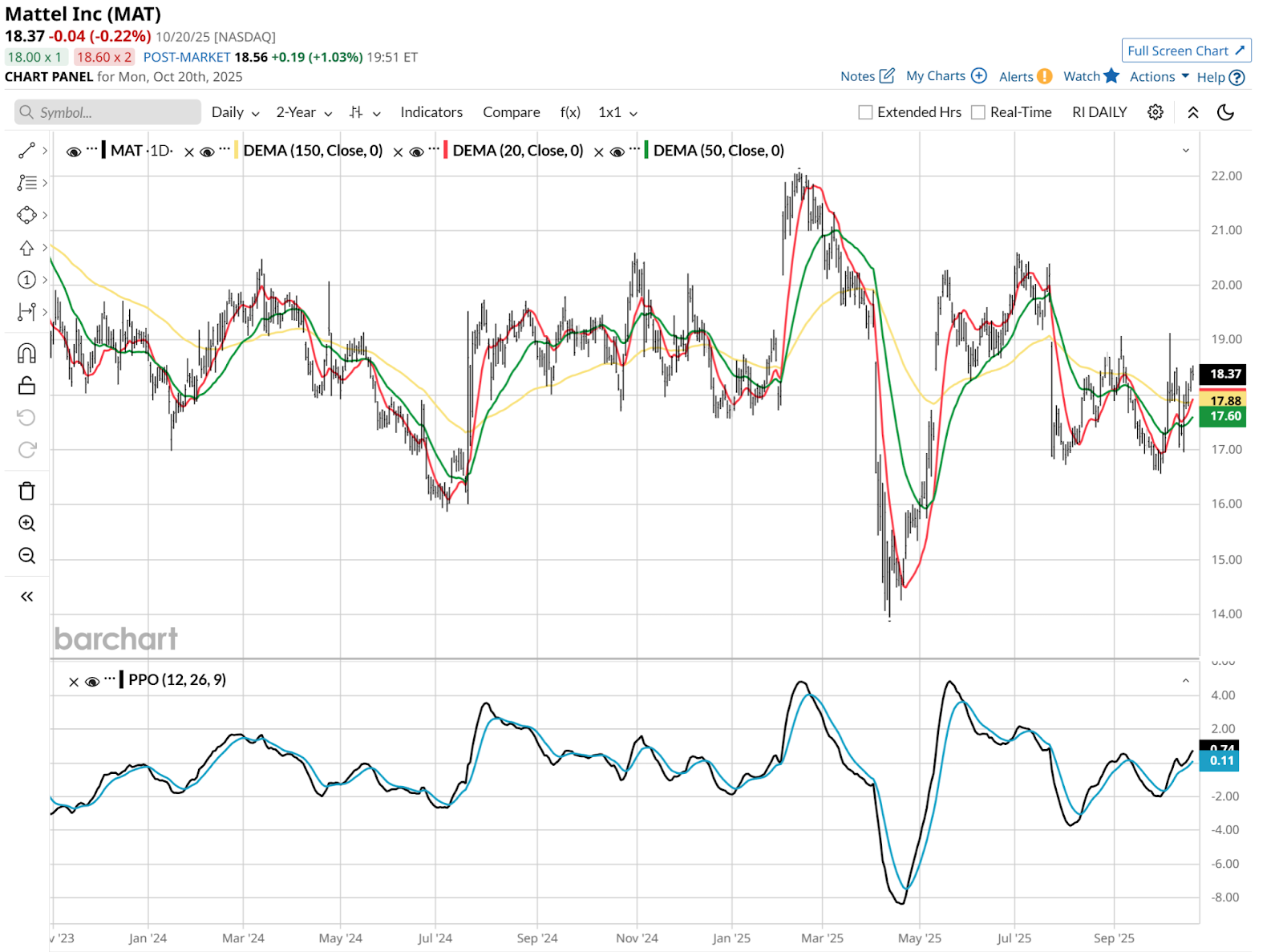Screen dimensions: 1283x952
Task: Open the Compare menu
Action: coord(511,112)
